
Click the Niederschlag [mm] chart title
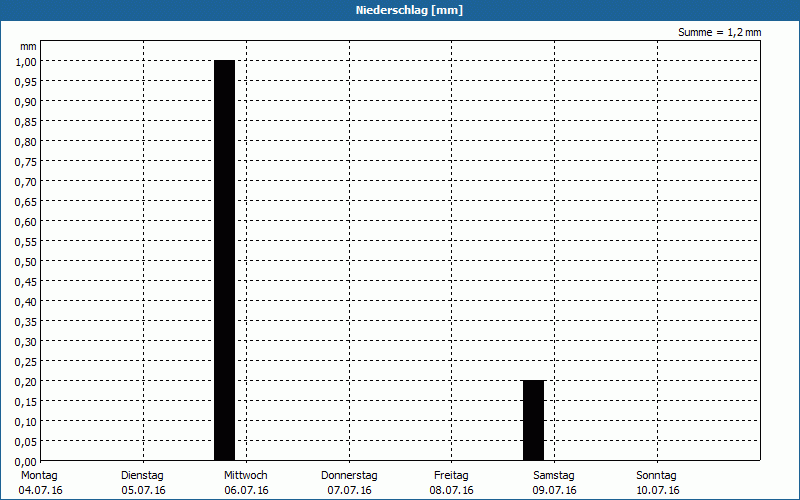(409, 10)
